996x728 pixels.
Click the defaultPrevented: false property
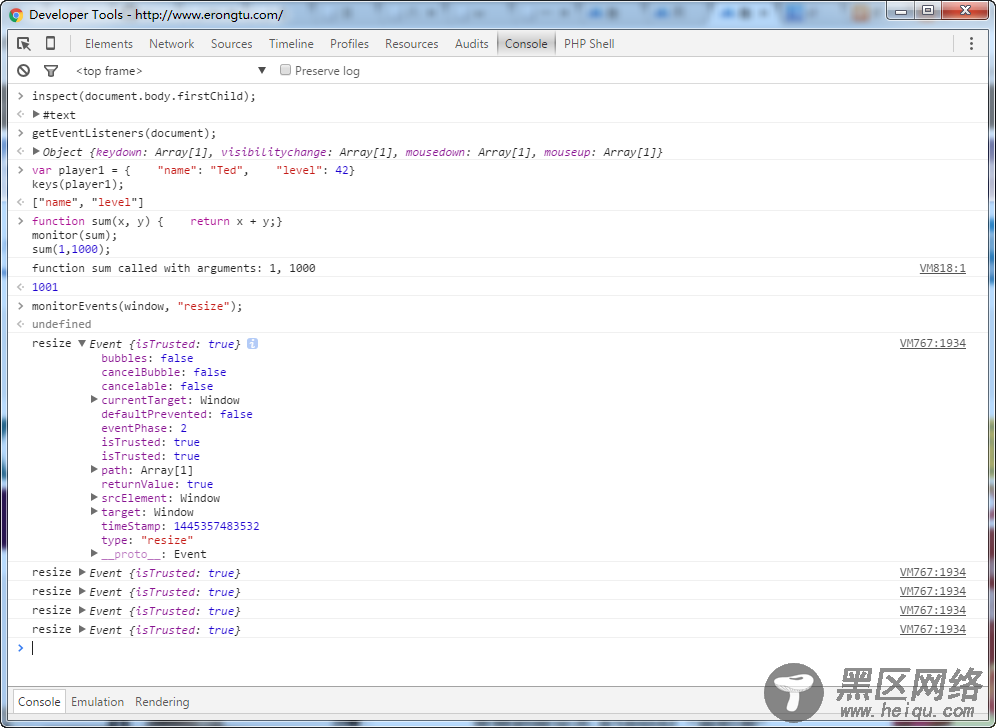177,414
